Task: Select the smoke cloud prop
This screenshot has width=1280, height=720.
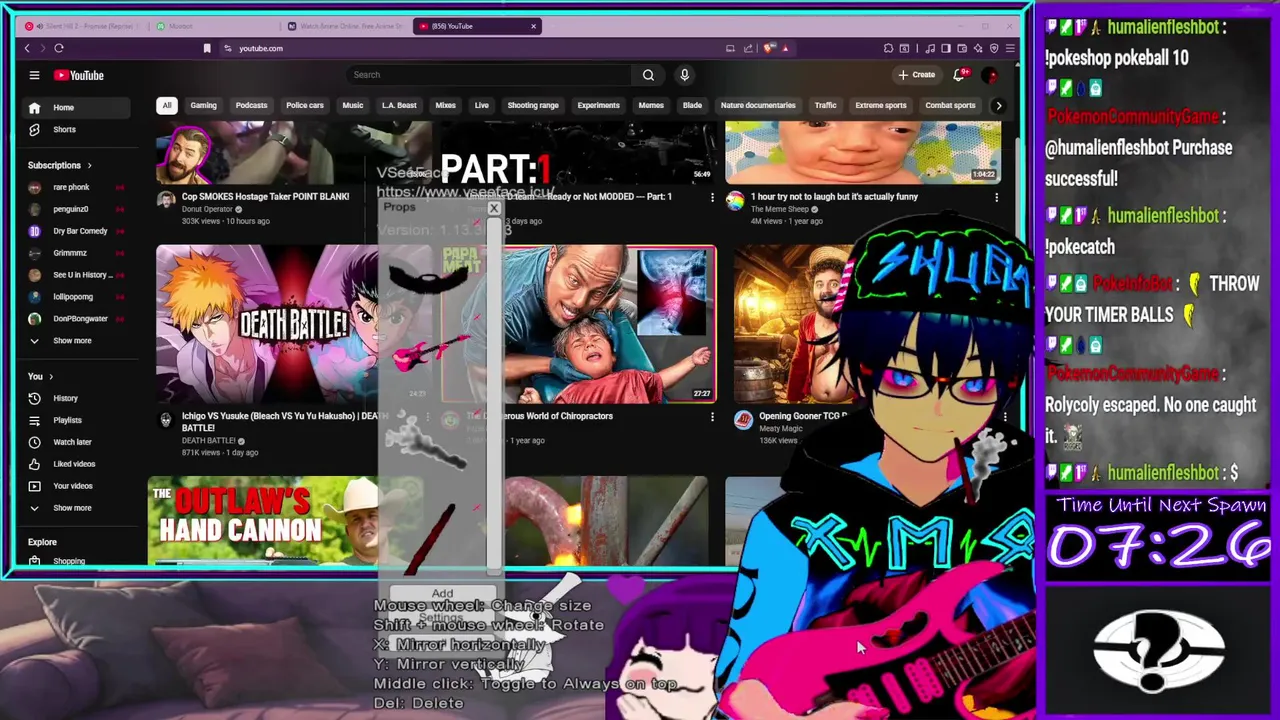Action: point(428,441)
